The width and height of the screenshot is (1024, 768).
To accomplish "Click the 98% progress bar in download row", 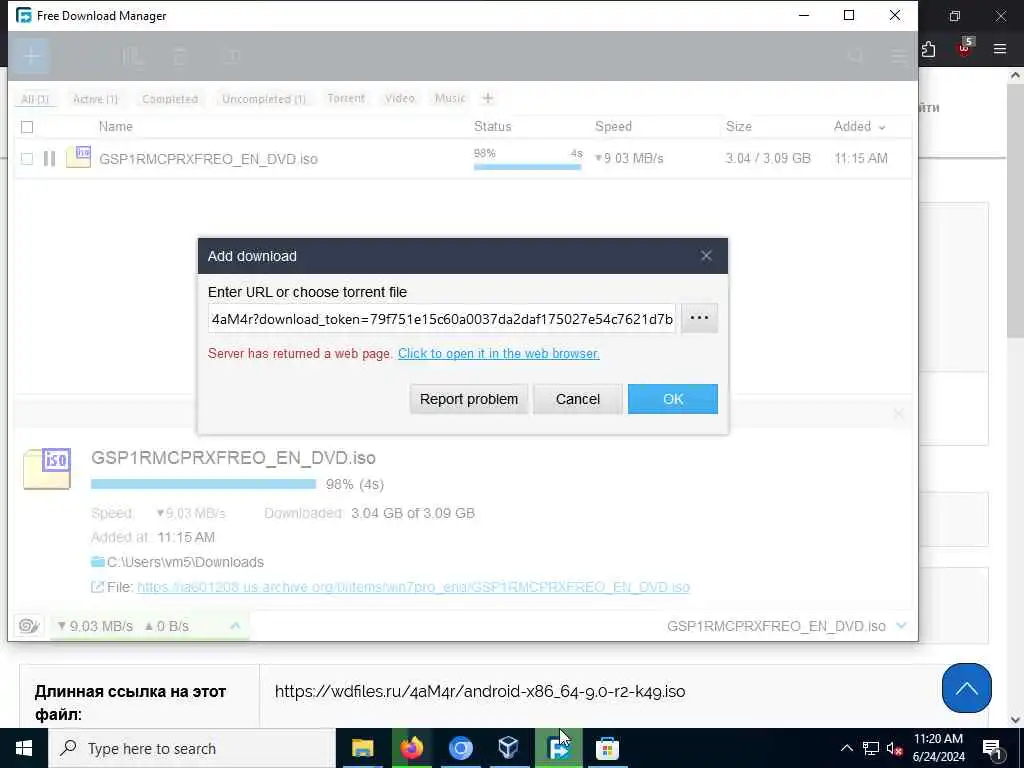I will [528, 167].
